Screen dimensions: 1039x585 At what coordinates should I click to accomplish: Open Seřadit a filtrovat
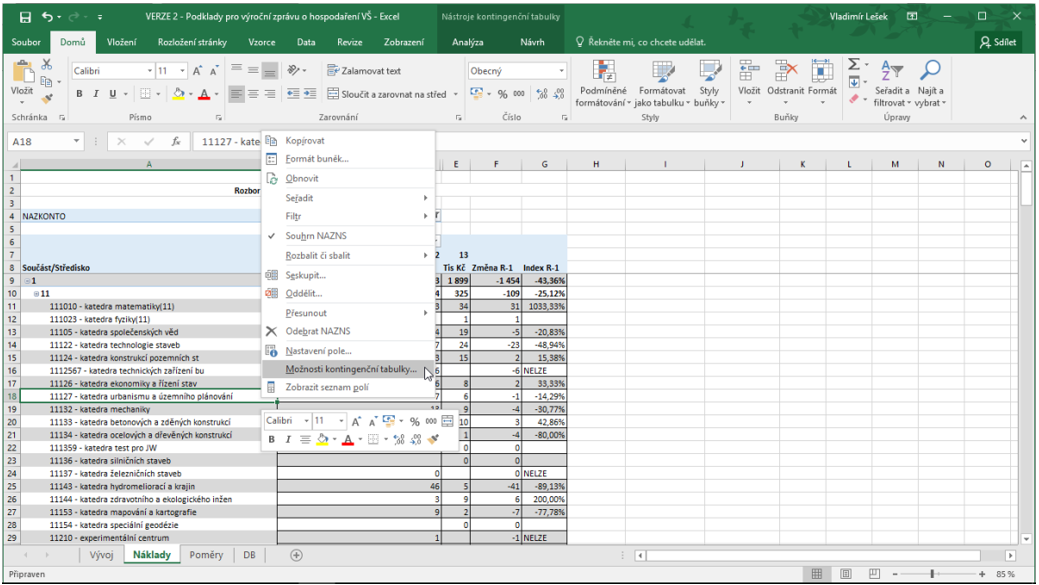coord(891,83)
